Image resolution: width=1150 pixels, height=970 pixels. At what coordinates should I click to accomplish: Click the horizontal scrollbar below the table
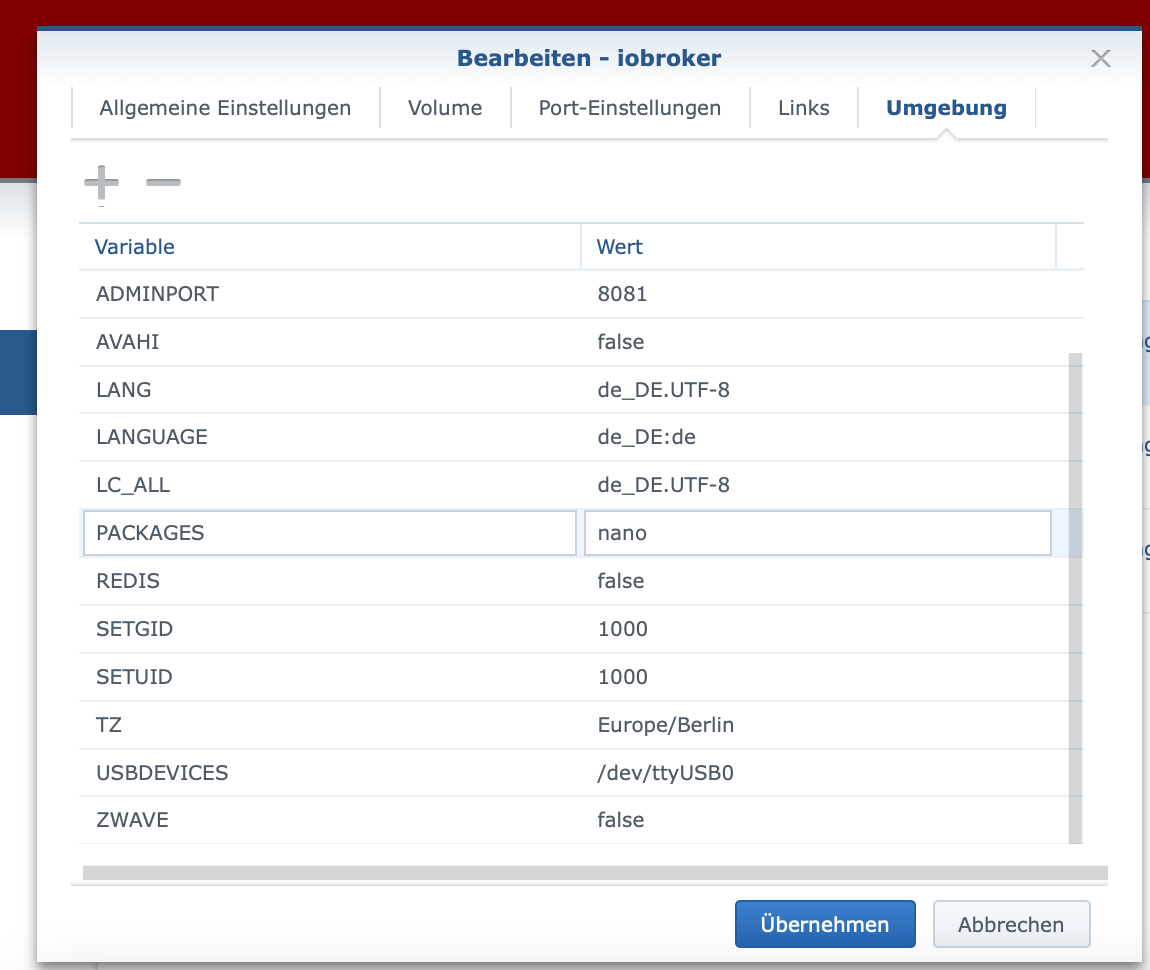pos(595,872)
